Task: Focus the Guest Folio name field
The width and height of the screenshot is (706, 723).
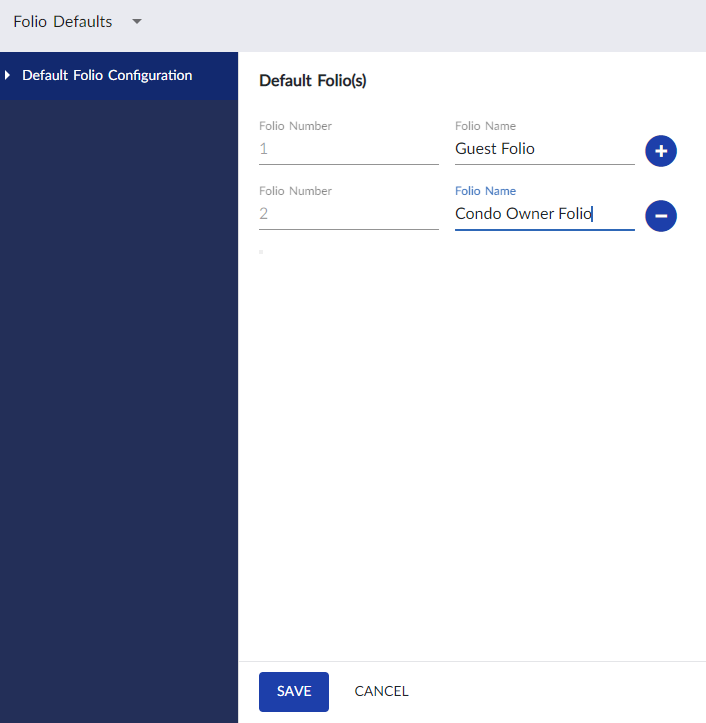Action: (545, 149)
